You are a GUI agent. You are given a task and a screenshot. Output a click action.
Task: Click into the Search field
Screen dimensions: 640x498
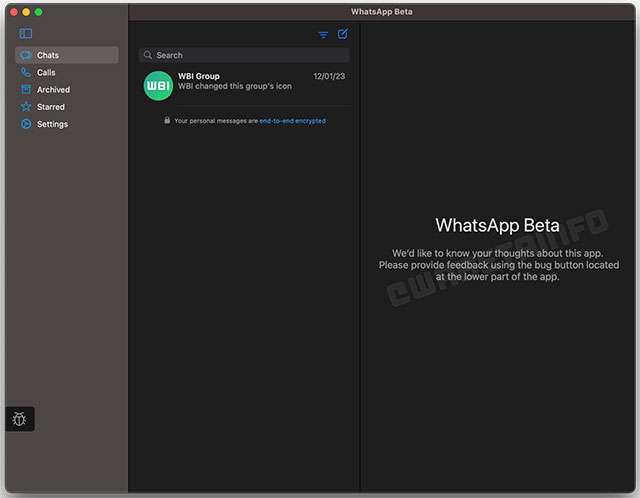pos(250,55)
